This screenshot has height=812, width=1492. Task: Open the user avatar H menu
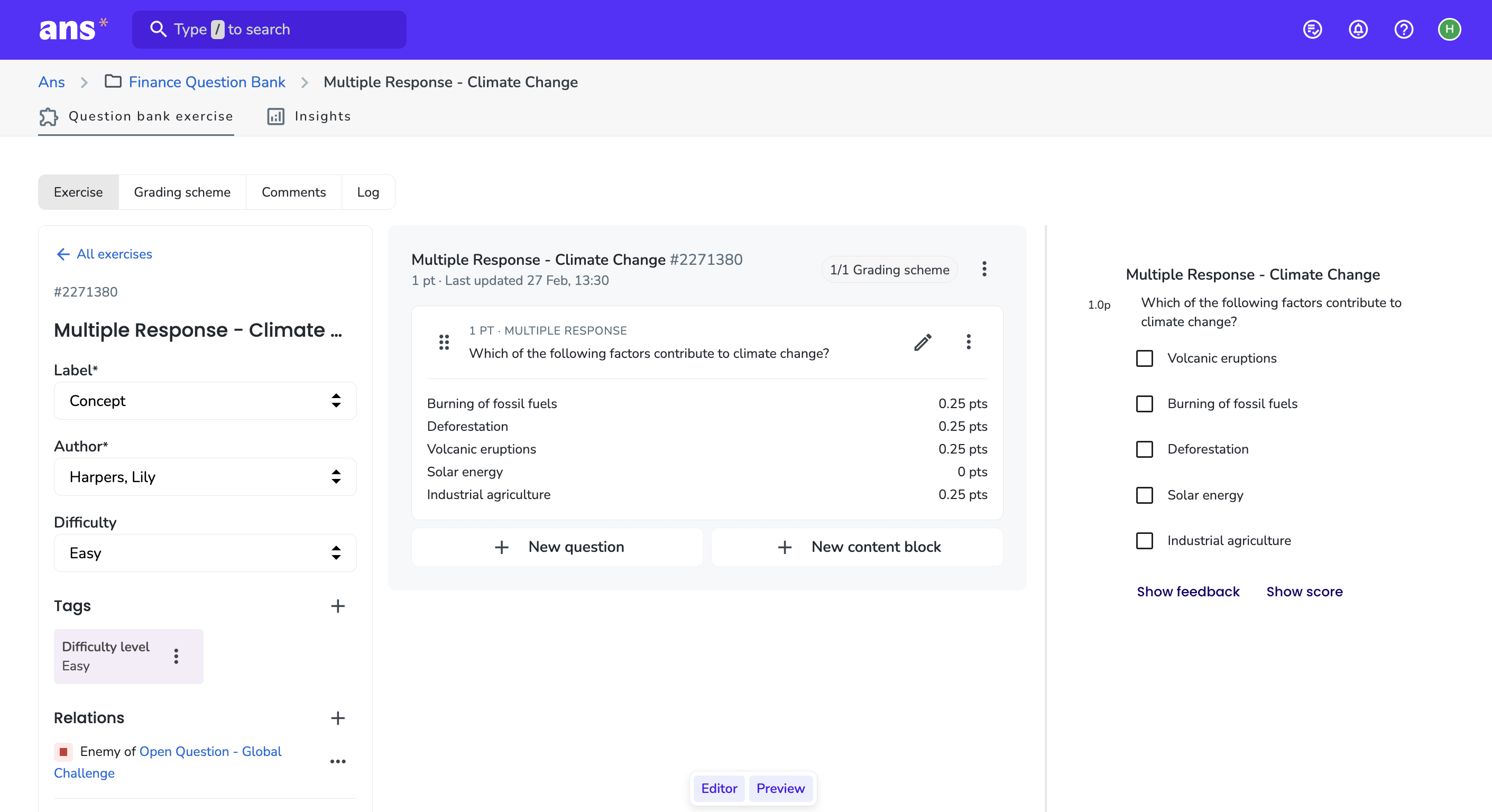[1450, 29]
